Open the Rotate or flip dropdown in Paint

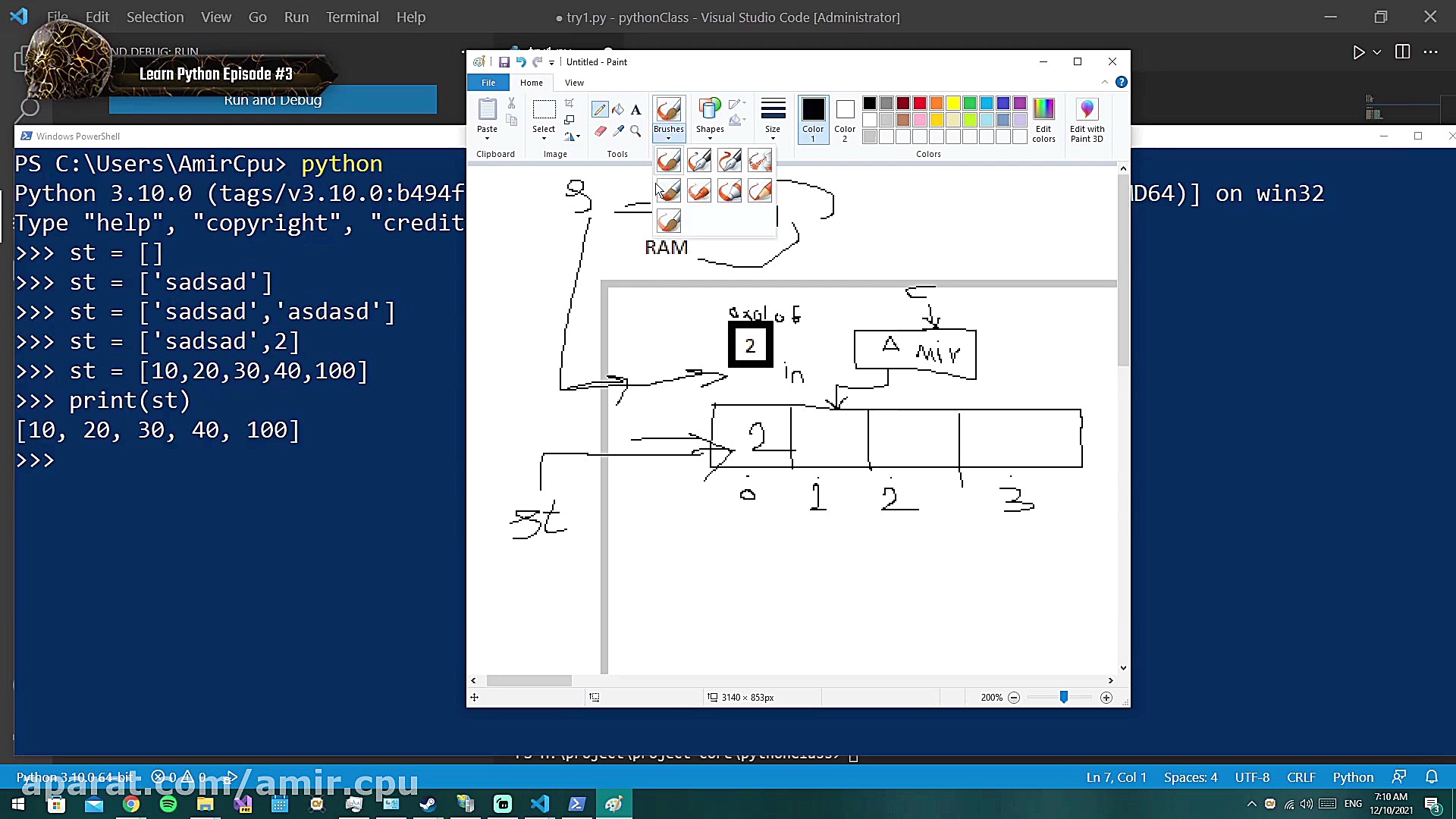(x=571, y=136)
